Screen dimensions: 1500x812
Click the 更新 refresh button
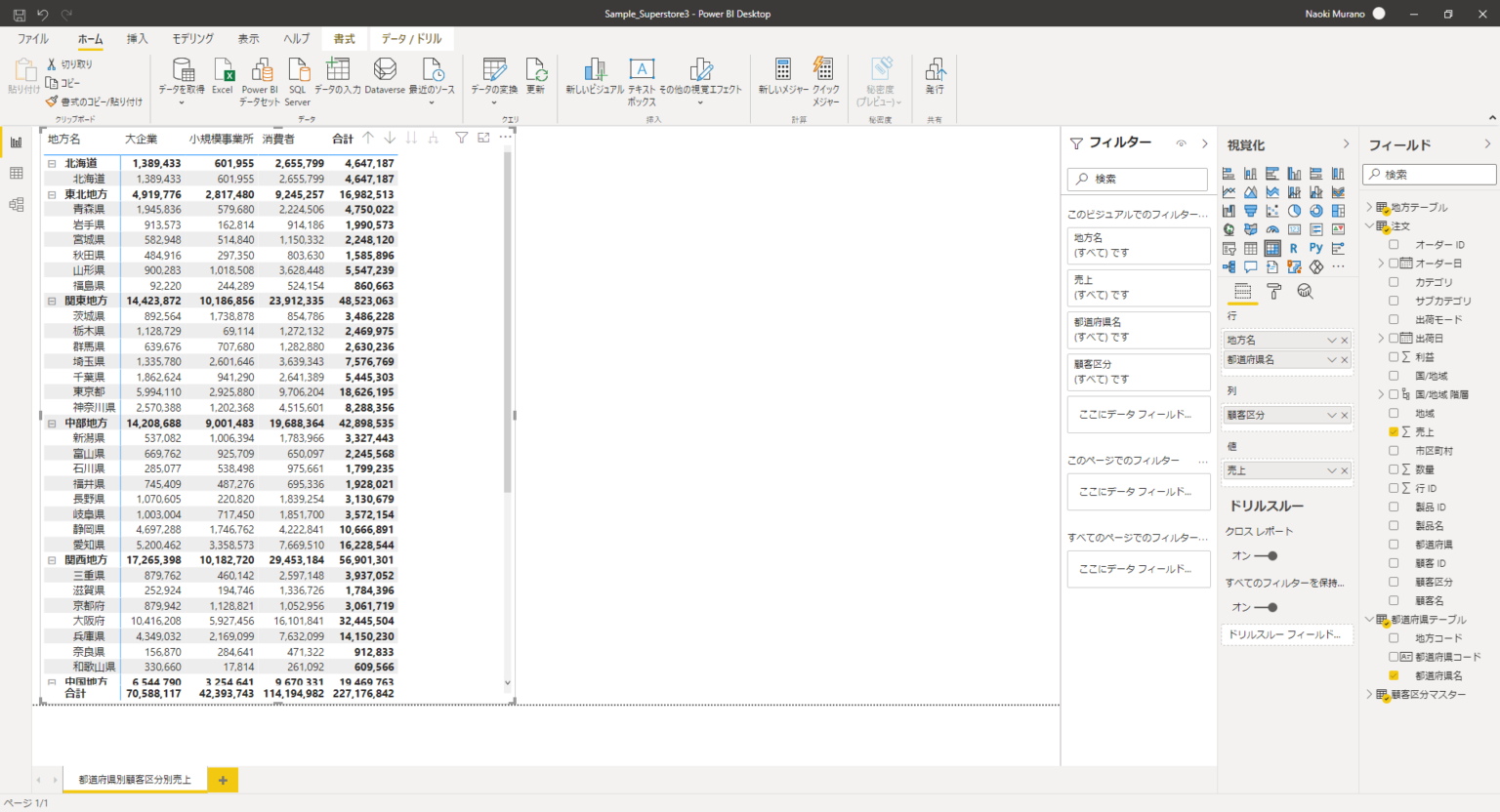(x=535, y=76)
